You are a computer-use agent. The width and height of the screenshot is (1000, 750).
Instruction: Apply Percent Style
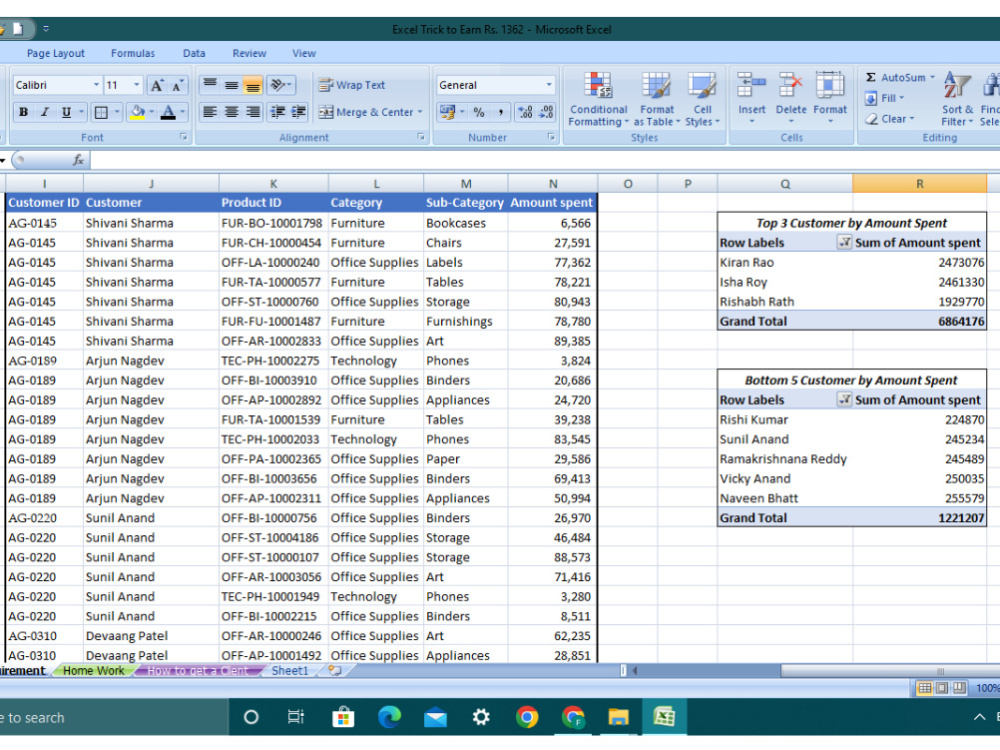(x=479, y=112)
